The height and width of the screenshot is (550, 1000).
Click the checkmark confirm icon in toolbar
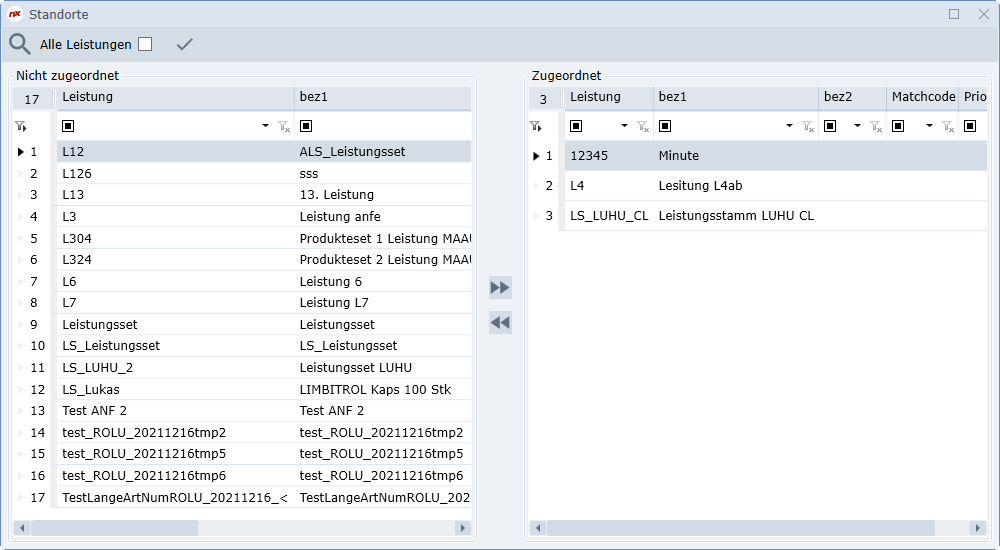[x=184, y=44]
